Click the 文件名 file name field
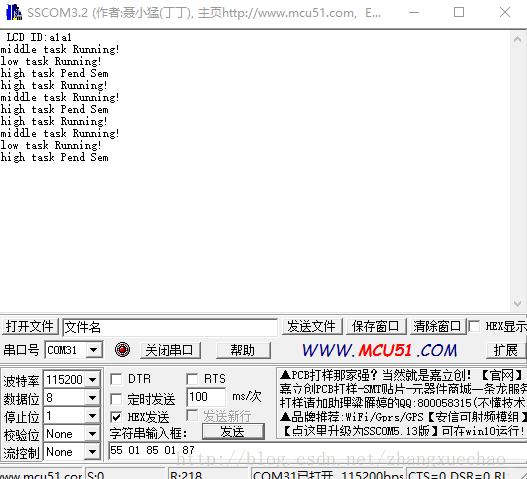 [170, 327]
